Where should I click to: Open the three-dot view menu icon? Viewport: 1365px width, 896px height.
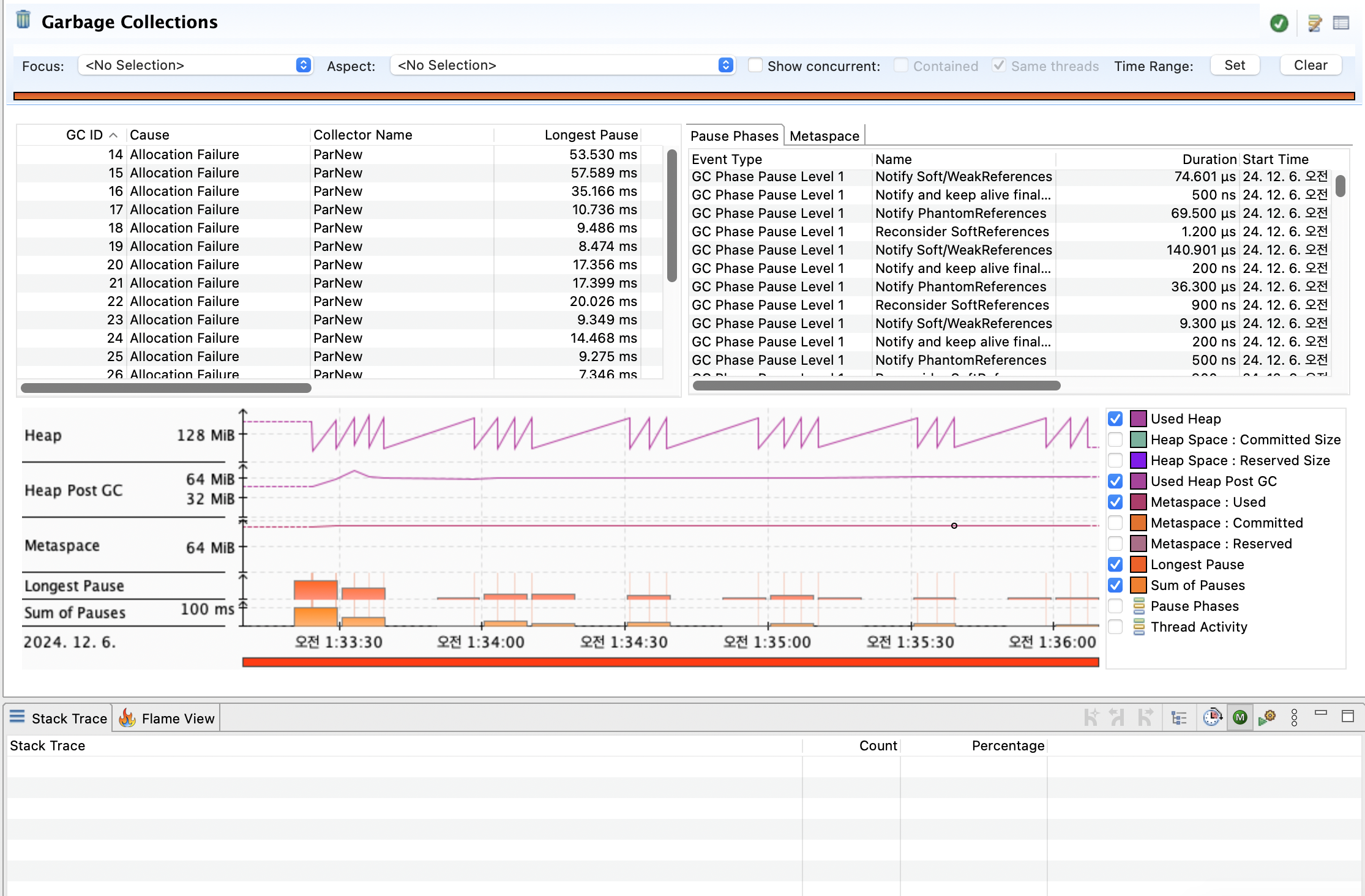1294,717
